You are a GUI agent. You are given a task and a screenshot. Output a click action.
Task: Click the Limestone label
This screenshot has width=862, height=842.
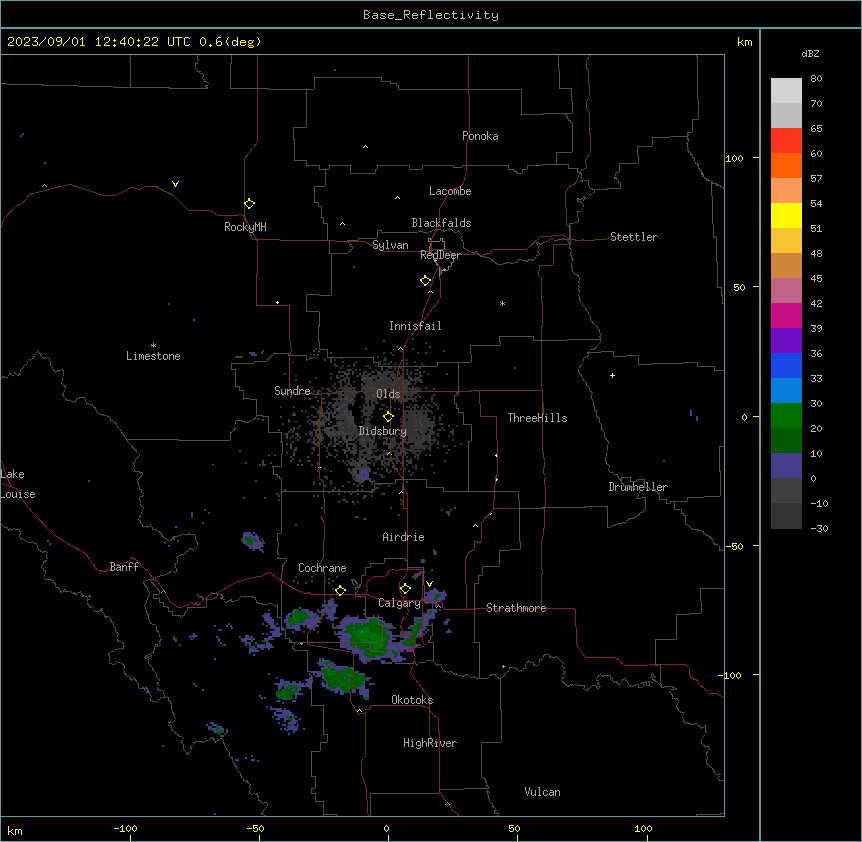tap(153, 356)
